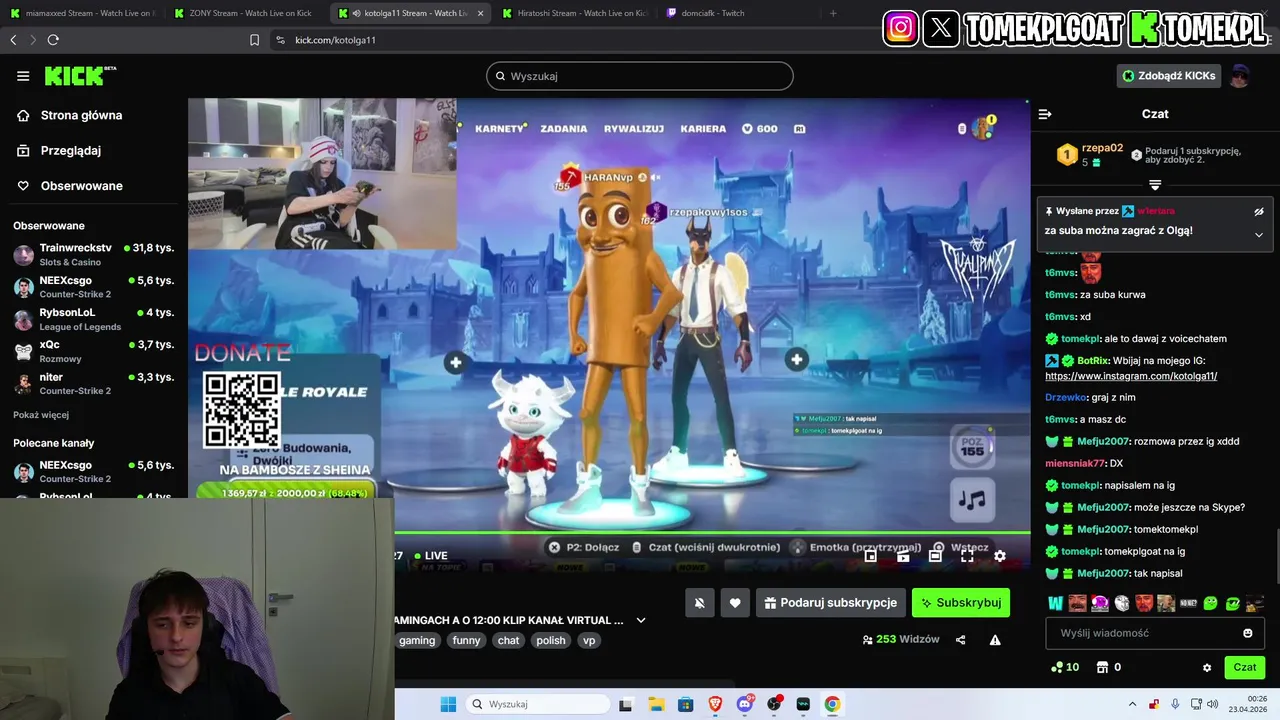This screenshot has height=720, width=1280.
Task: Open the Instagram link in BotRix message
Action: pos(1131,376)
